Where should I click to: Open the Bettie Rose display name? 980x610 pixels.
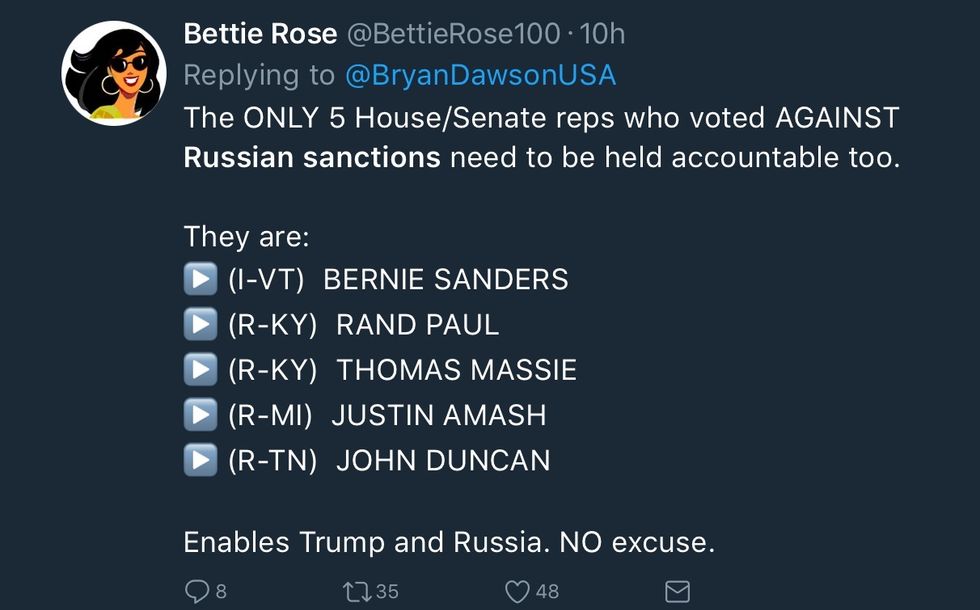coord(260,33)
